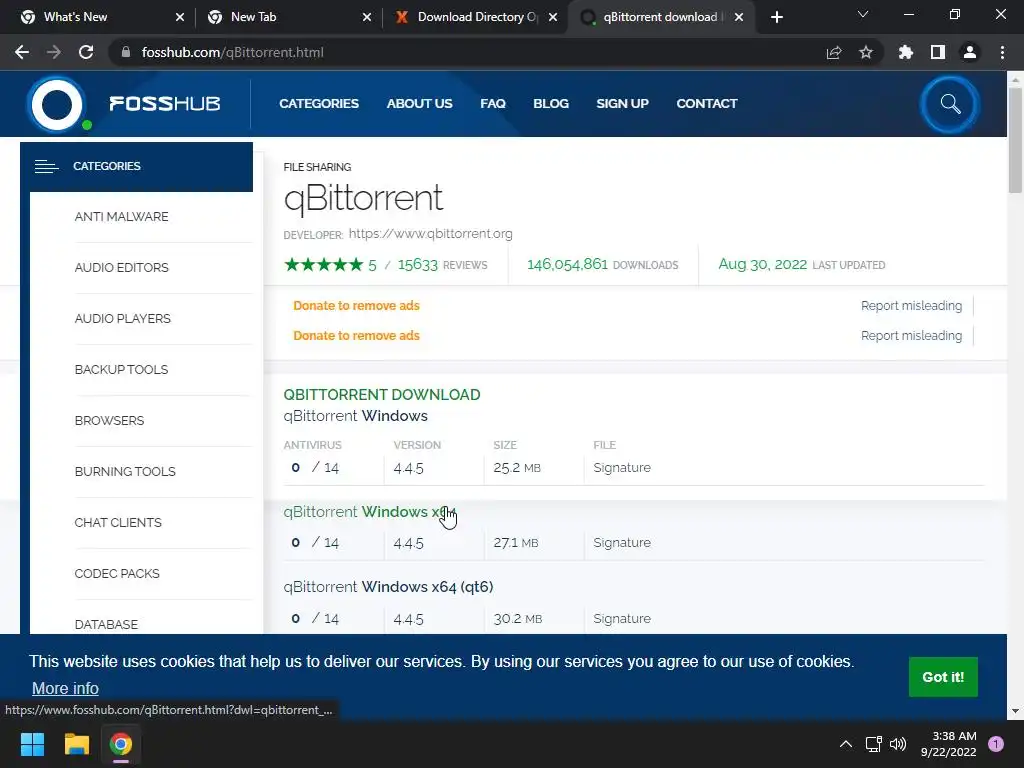The image size is (1024, 768).
Task: Bookmark this page with star icon
Action: 866,52
